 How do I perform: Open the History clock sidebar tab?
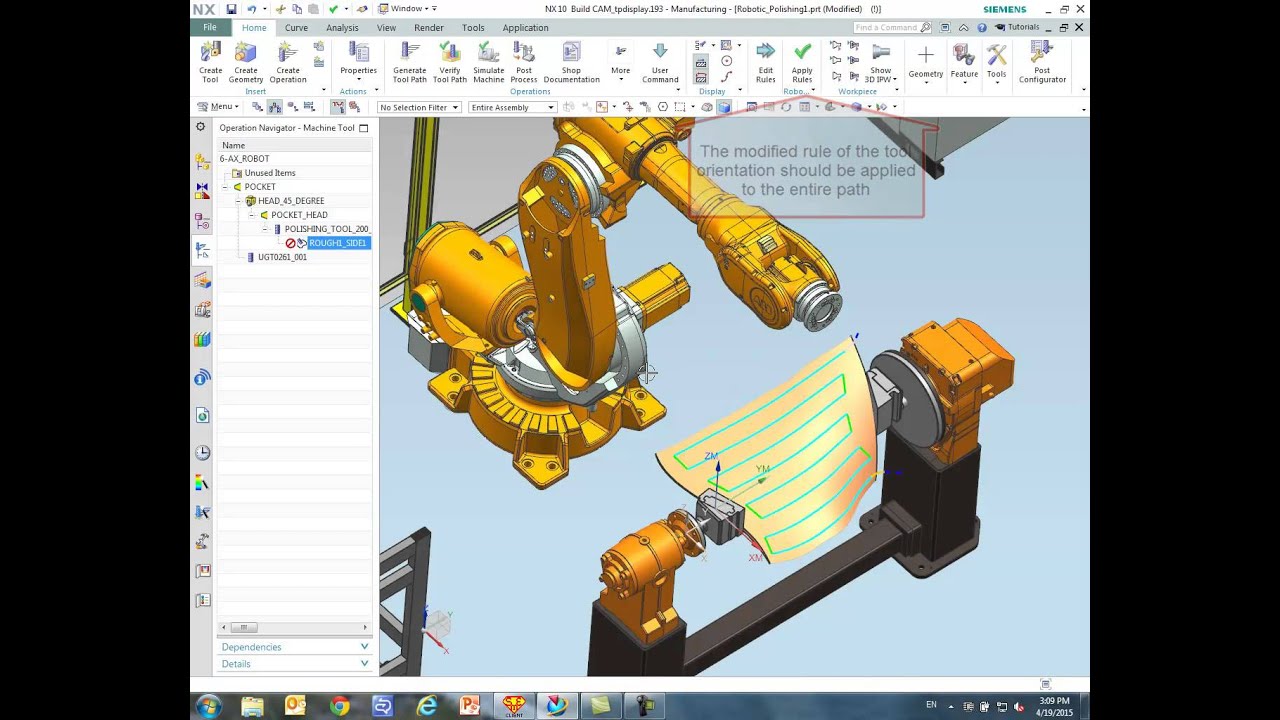click(202, 452)
